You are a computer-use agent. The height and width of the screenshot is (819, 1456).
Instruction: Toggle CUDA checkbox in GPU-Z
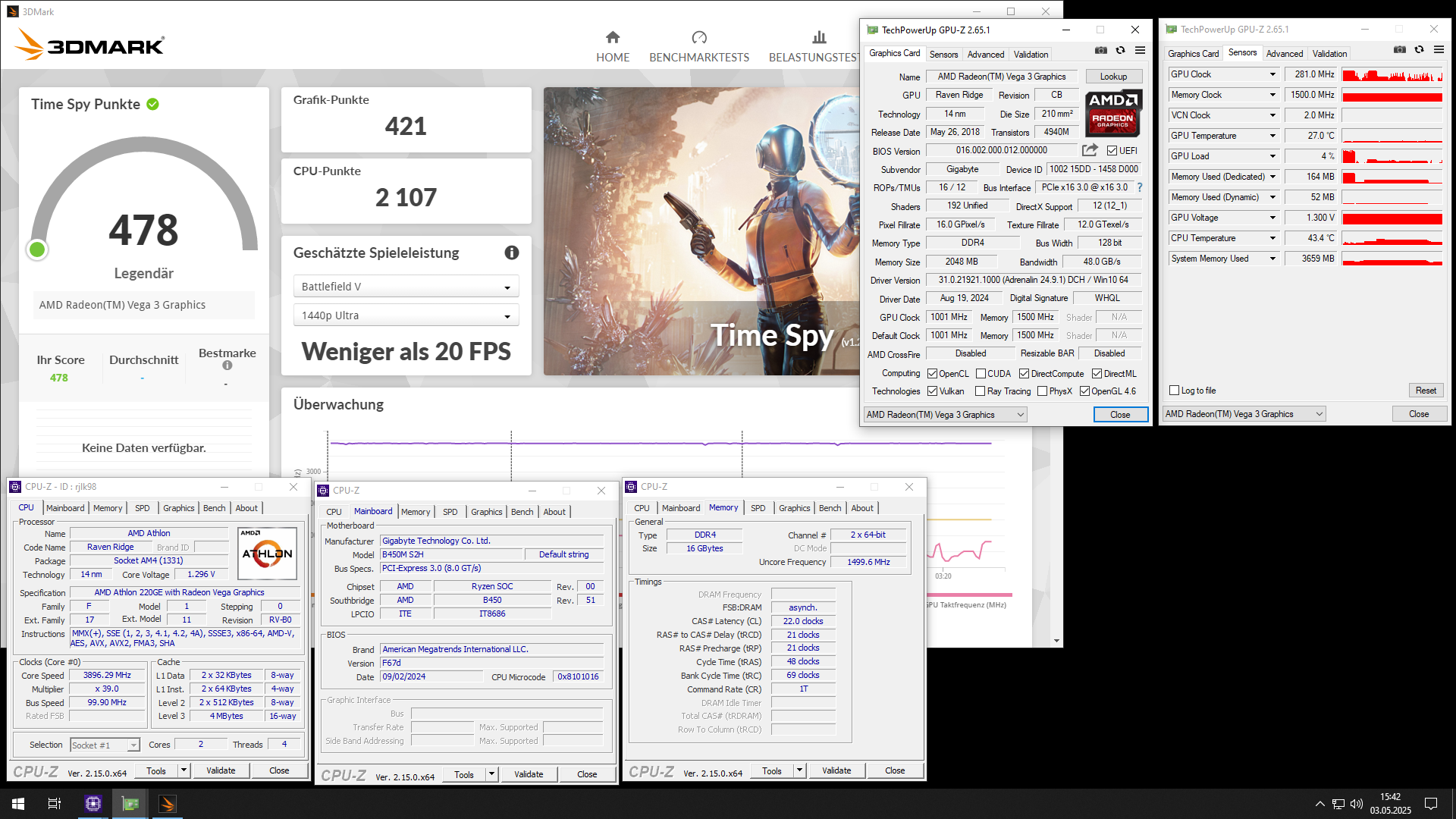[981, 374]
